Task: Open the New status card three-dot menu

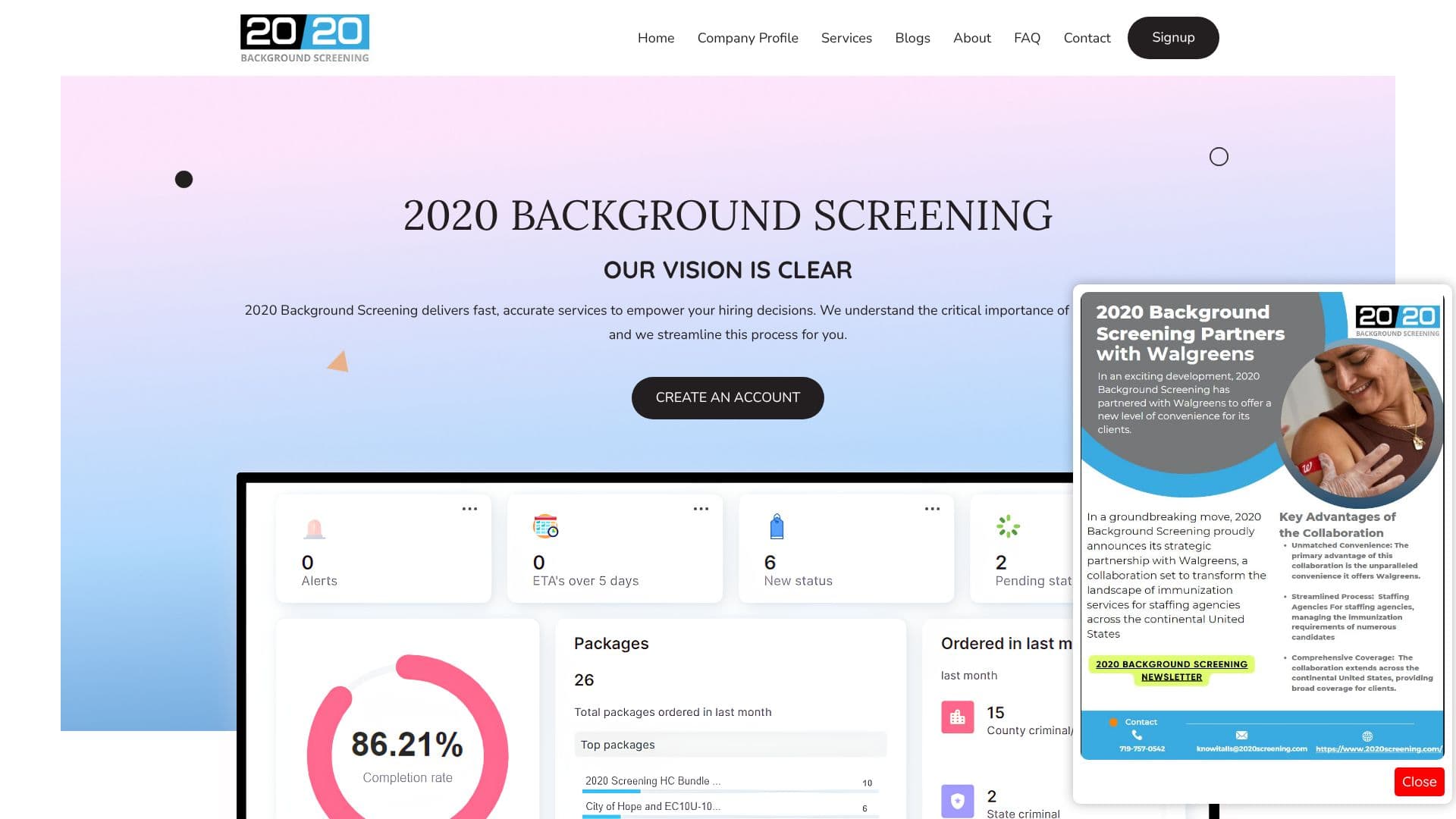Action: pyautogui.click(x=932, y=509)
